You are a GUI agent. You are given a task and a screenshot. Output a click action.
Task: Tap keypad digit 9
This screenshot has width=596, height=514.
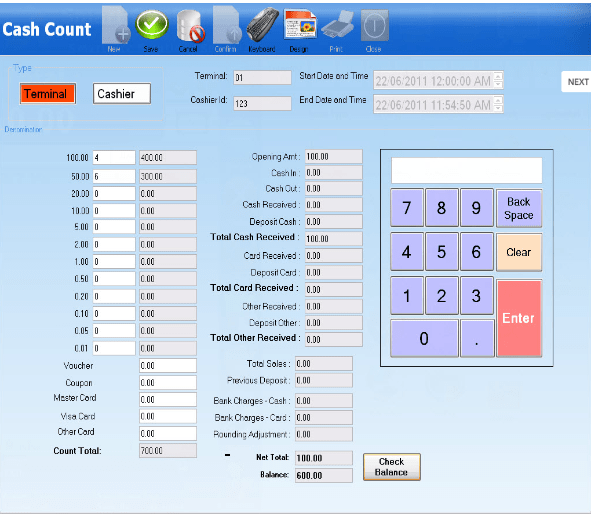[476, 208]
